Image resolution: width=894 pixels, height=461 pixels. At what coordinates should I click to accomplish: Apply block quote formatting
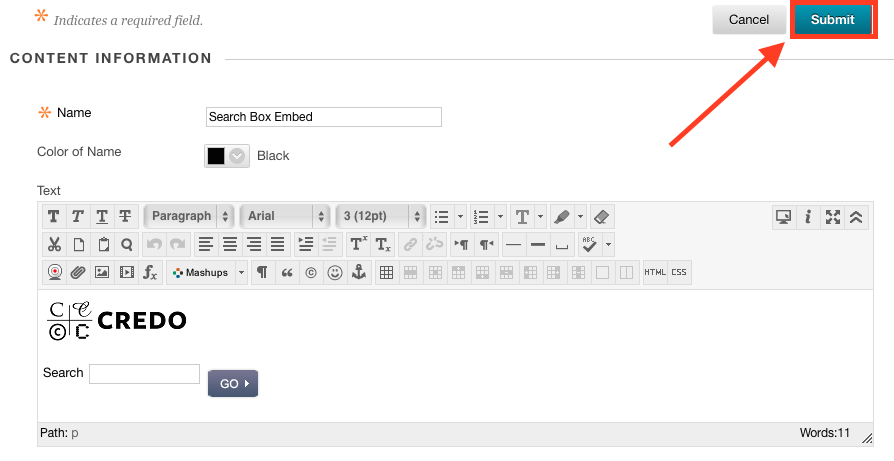pyautogui.click(x=287, y=272)
